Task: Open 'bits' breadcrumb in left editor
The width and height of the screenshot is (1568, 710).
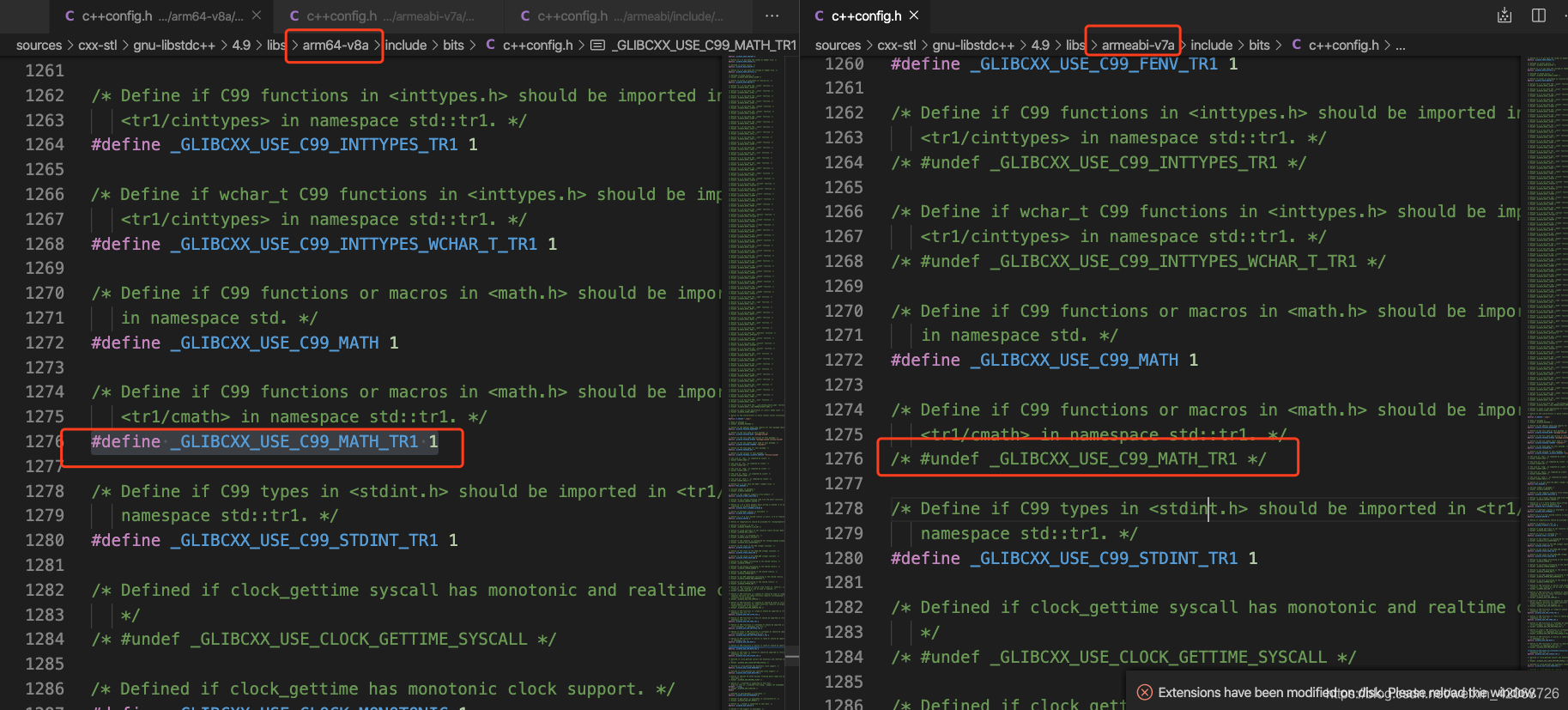Action: tap(453, 45)
